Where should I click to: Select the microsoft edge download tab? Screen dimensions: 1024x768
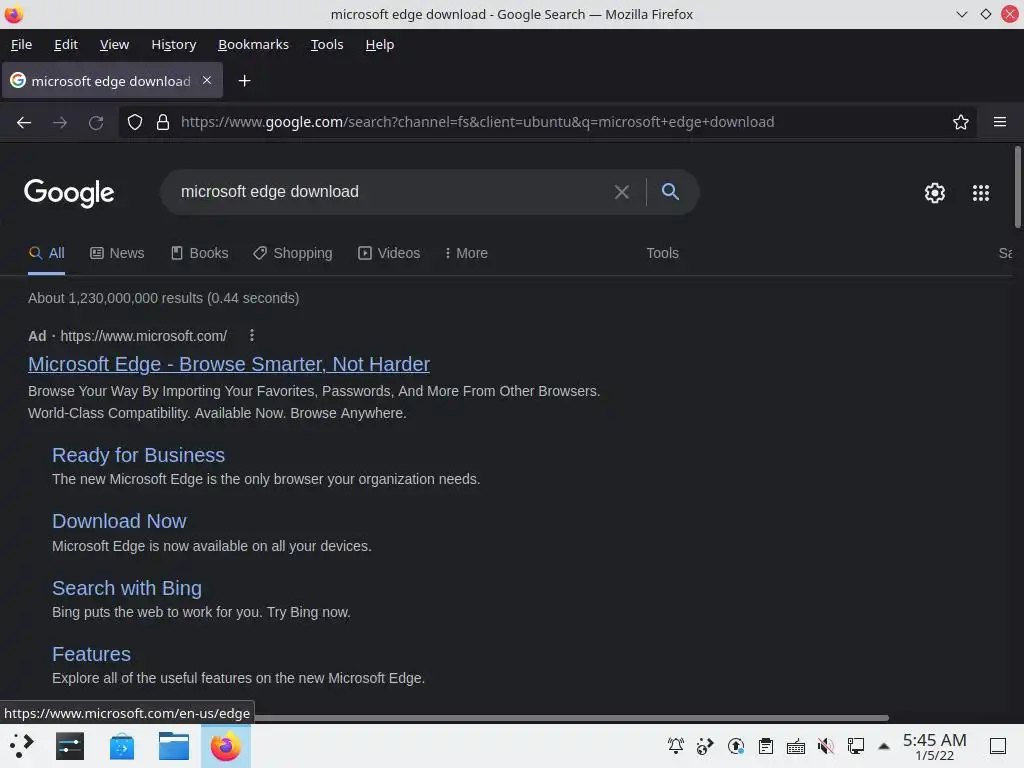pyautogui.click(x=112, y=81)
